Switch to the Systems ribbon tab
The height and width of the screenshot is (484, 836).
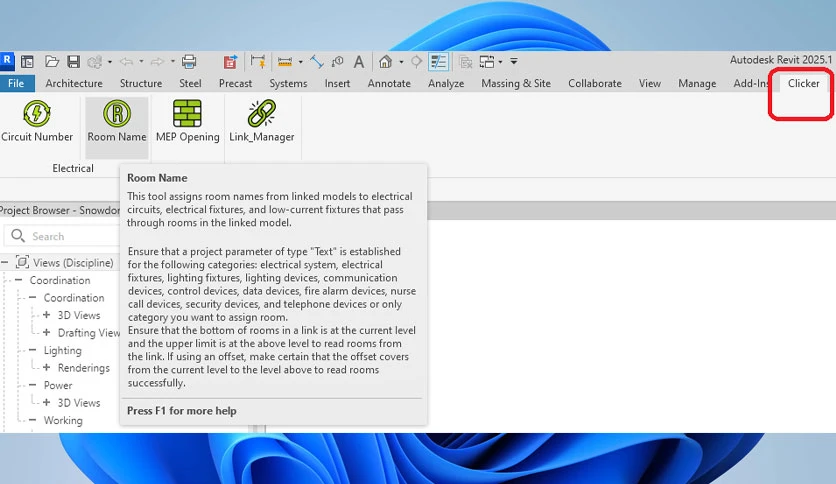pos(288,83)
